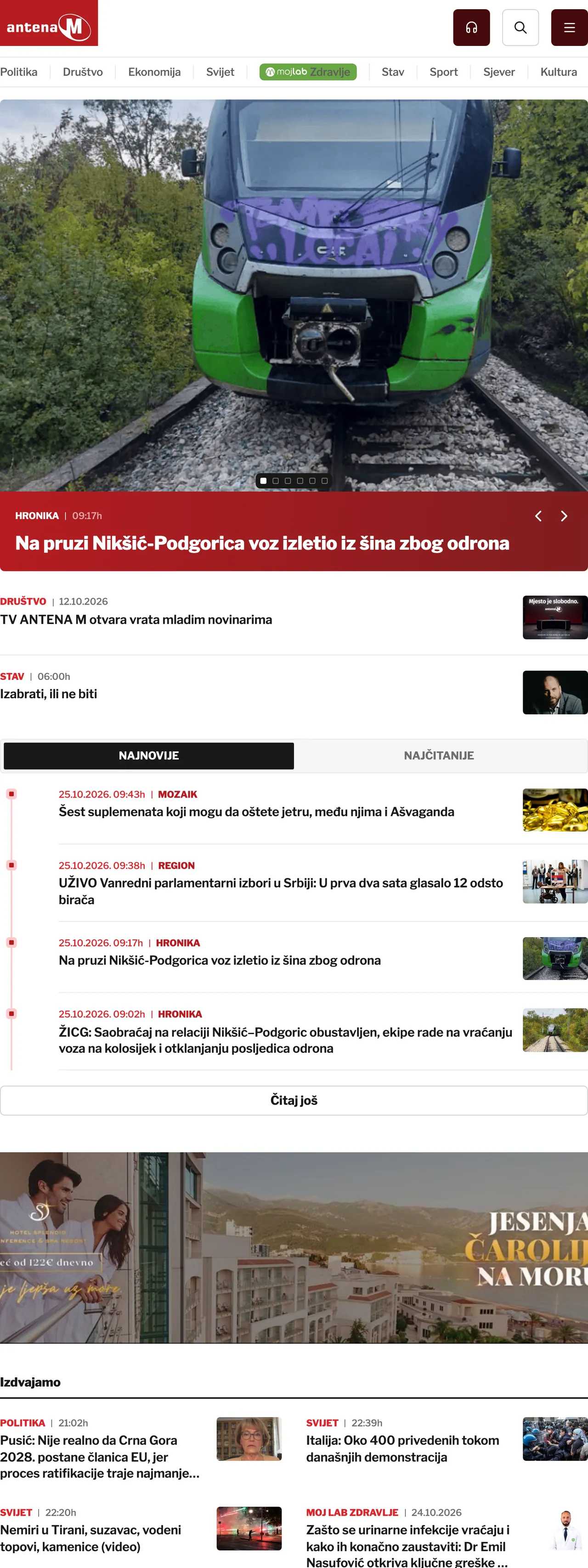Open the Izabrati, ili ne biti article
The width and height of the screenshot is (588, 1568).
[x=49, y=694]
